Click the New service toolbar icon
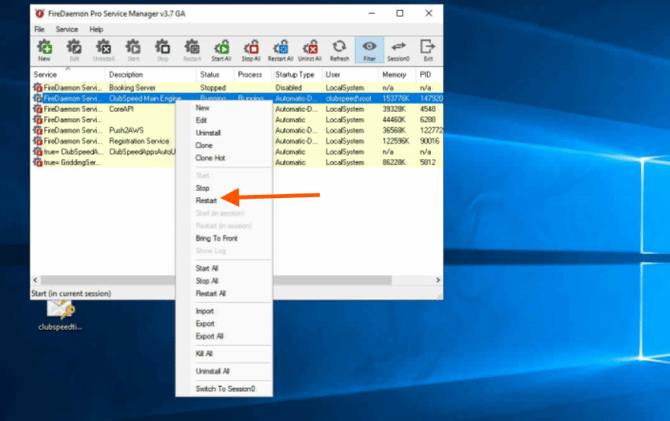This screenshot has height=421, width=670. click(x=44, y=50)
